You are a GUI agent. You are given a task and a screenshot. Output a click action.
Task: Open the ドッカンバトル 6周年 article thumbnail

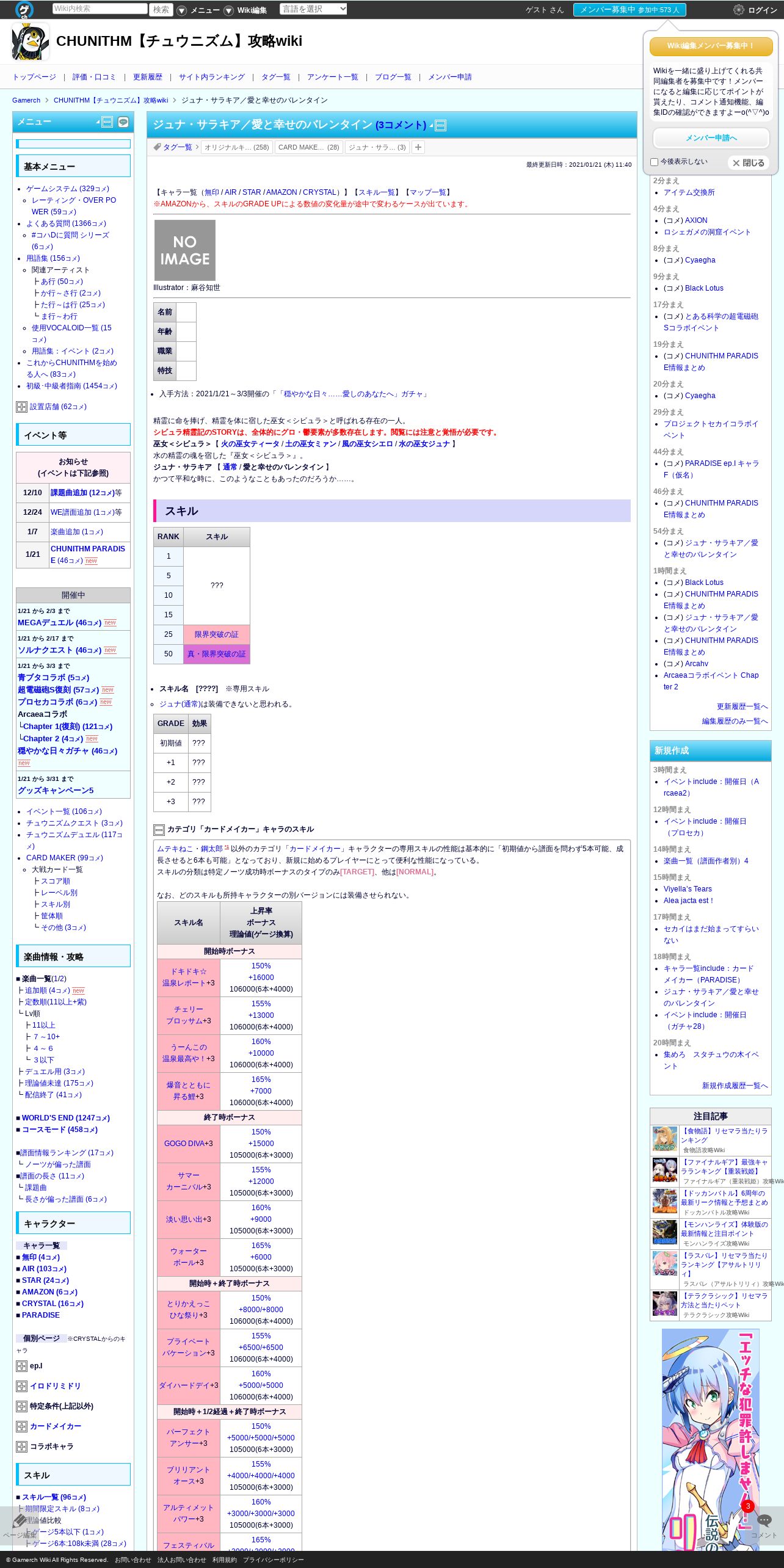tap(664, 1201)
